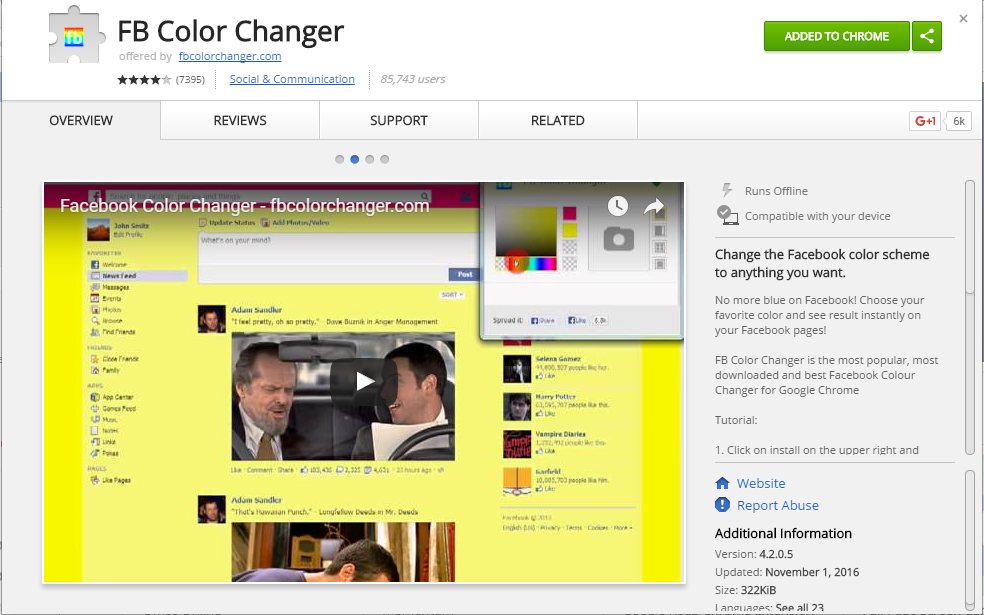Click the star rating display
The height and width of the screenshot is (615, 984).
(144, 80)
